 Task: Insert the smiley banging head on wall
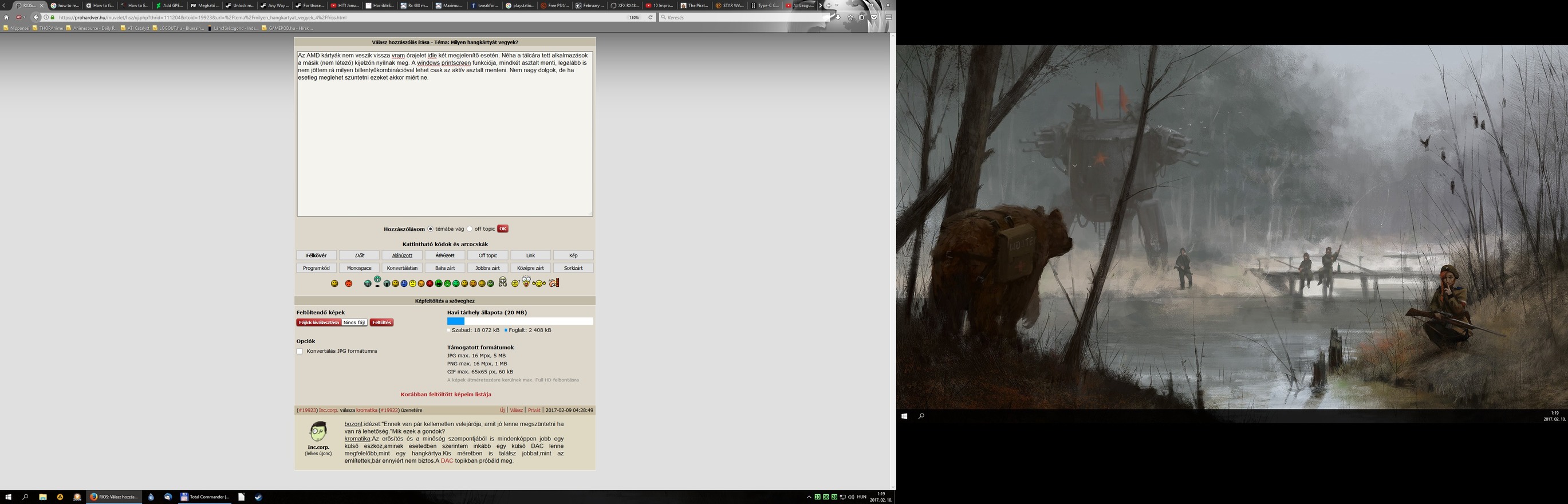554,282
